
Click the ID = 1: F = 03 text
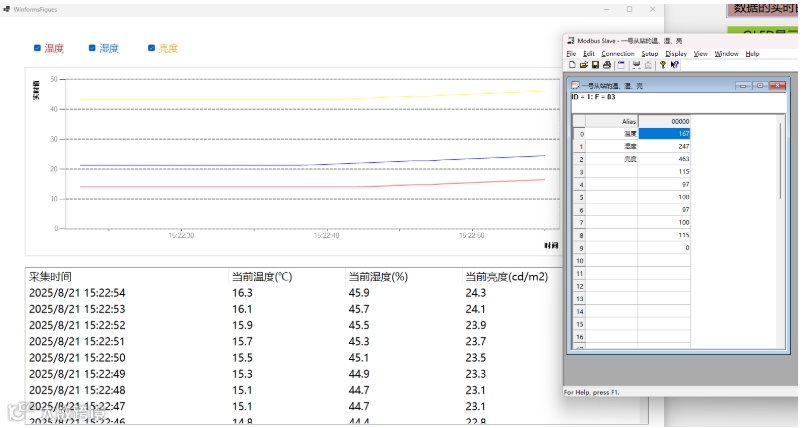click(593, 97)
